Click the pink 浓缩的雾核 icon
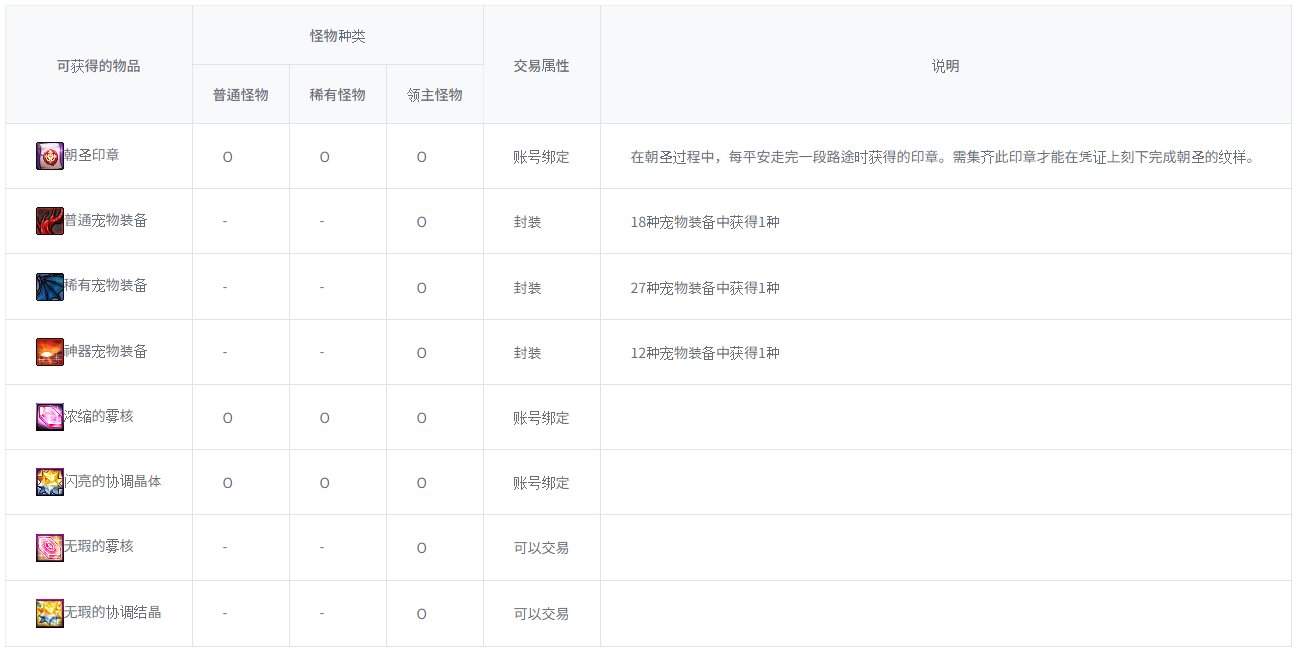 pos(49,417)
